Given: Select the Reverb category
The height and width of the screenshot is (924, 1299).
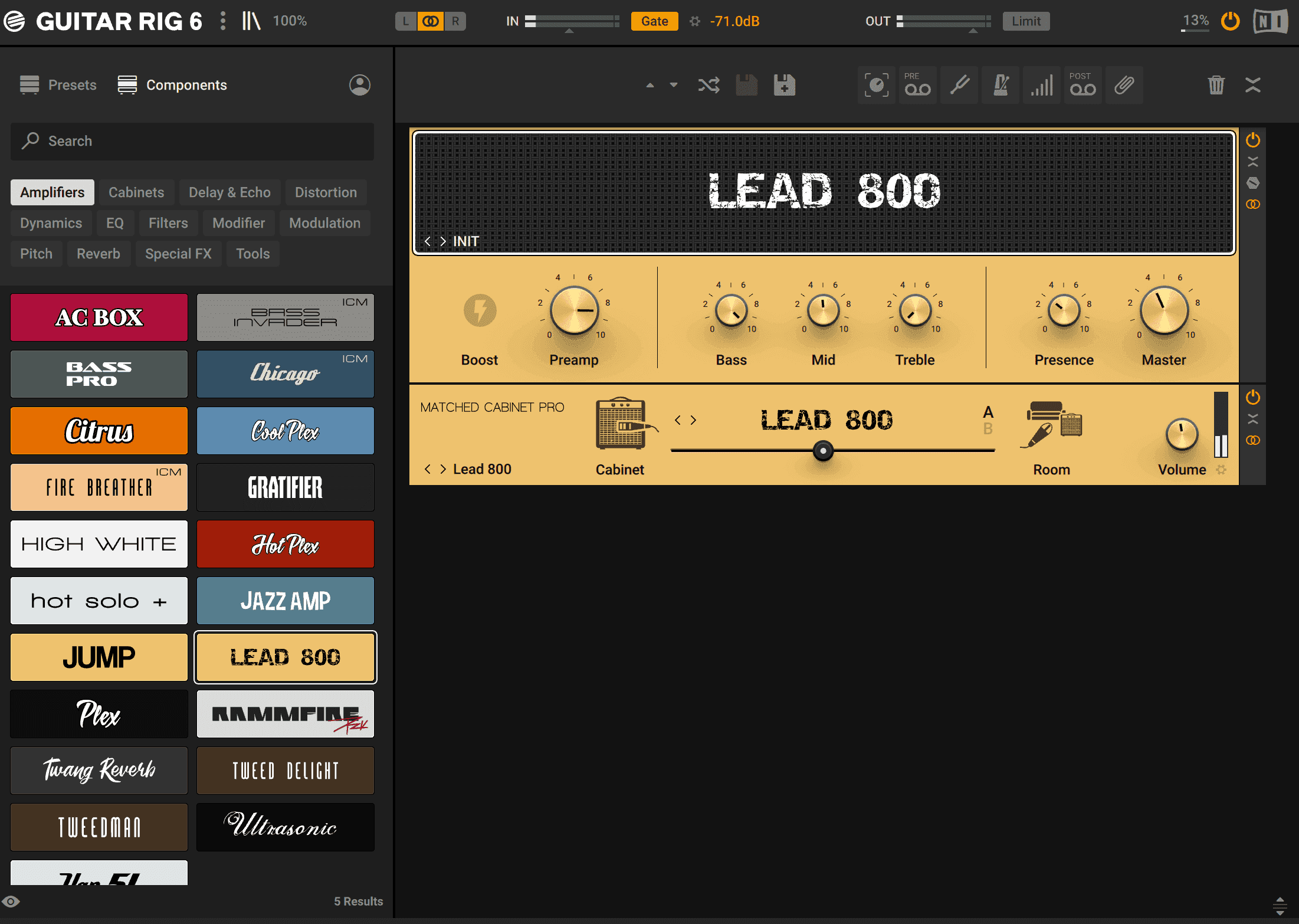Looking at the screenshot, I should coord(99,254).
